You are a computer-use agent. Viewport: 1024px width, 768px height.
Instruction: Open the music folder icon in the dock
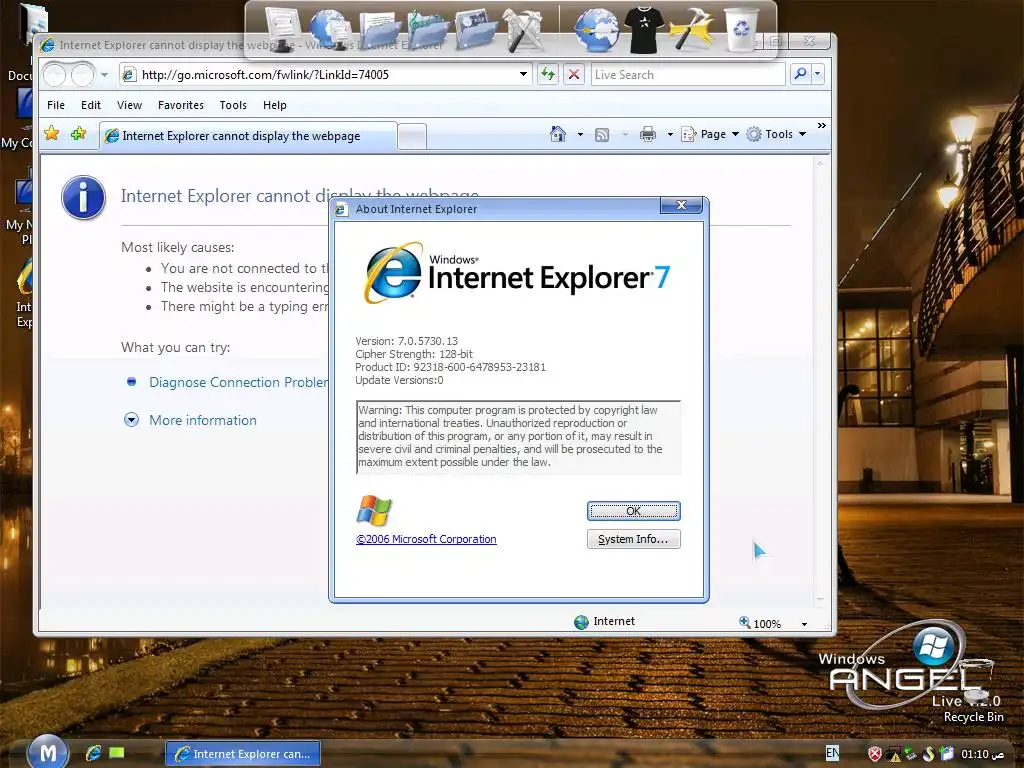click(x=428, y=31)
